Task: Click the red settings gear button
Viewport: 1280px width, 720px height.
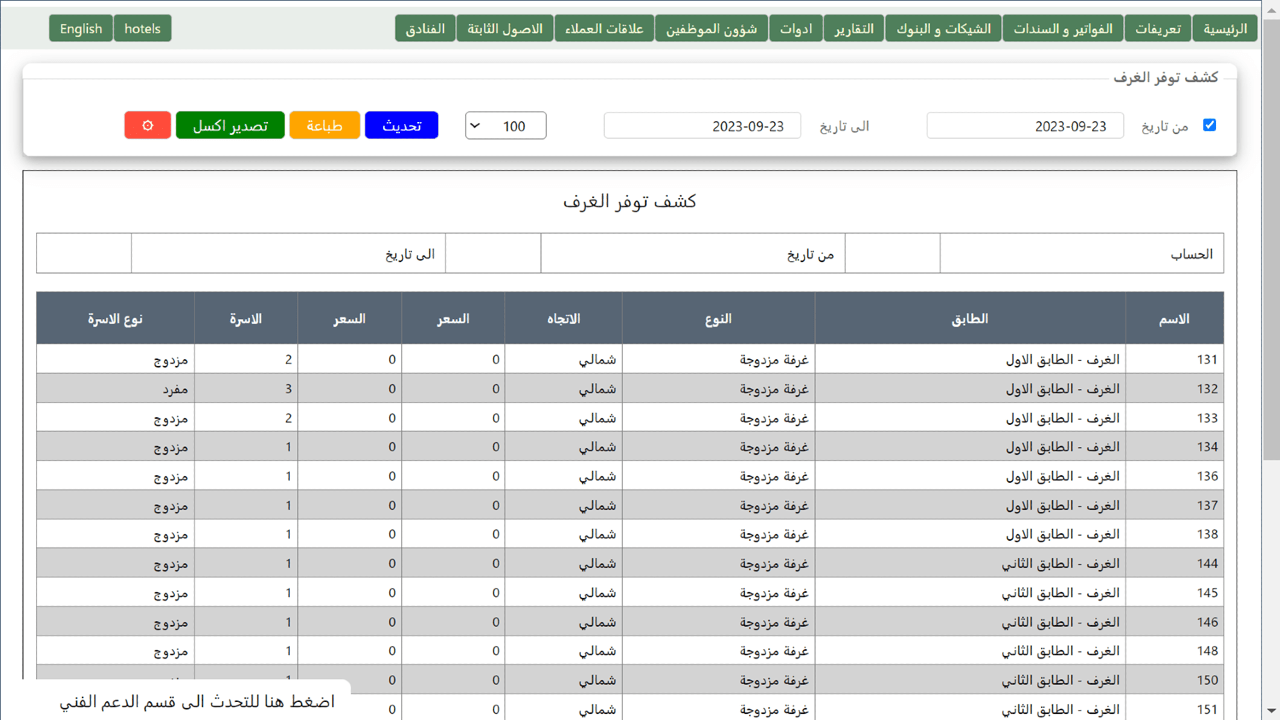Action: 148,126
